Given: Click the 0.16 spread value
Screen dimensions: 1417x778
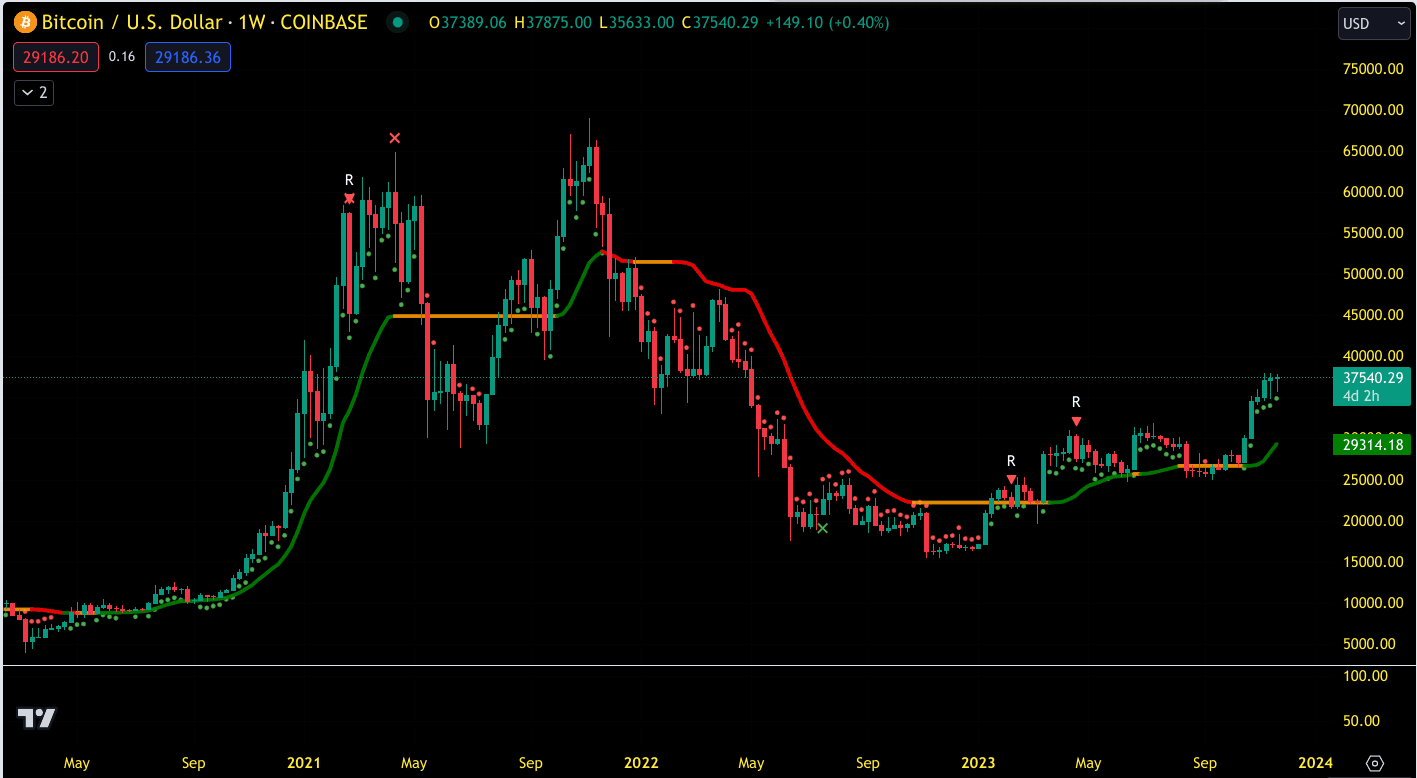Looking at the screenshot, I should pyautogui.click(x=122, y=58).
